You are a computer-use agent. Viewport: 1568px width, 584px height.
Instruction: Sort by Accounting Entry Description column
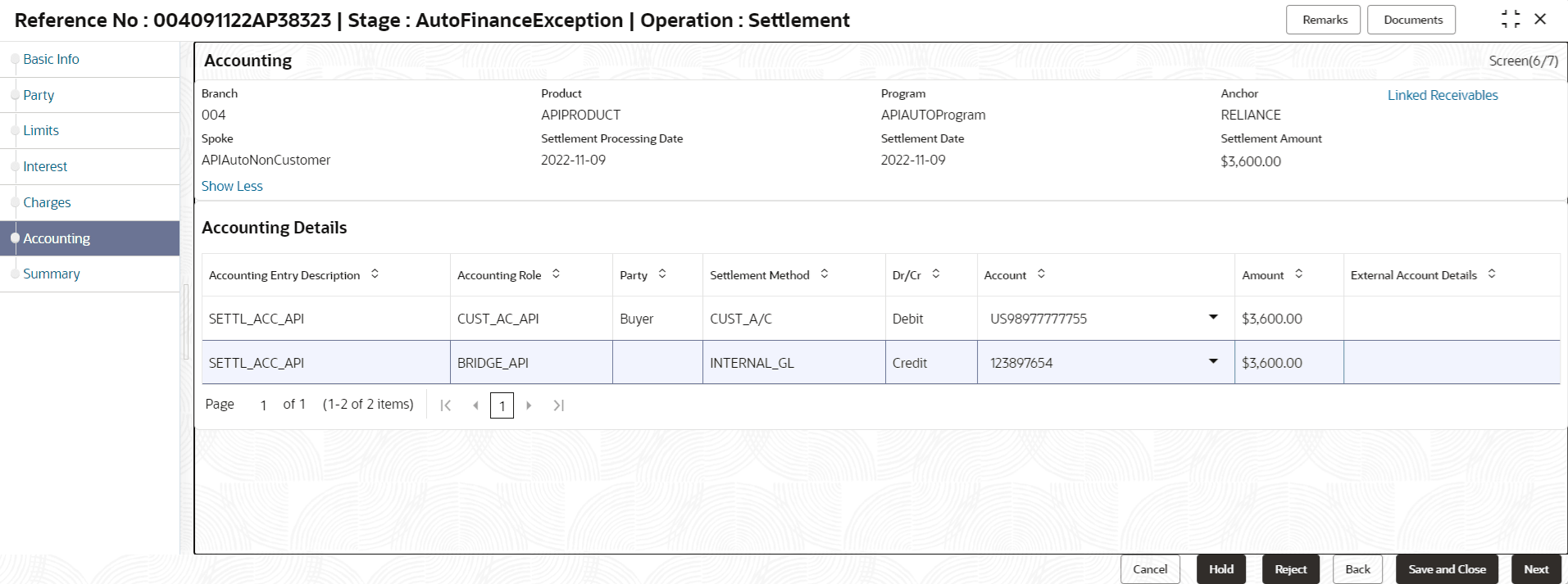375,274
